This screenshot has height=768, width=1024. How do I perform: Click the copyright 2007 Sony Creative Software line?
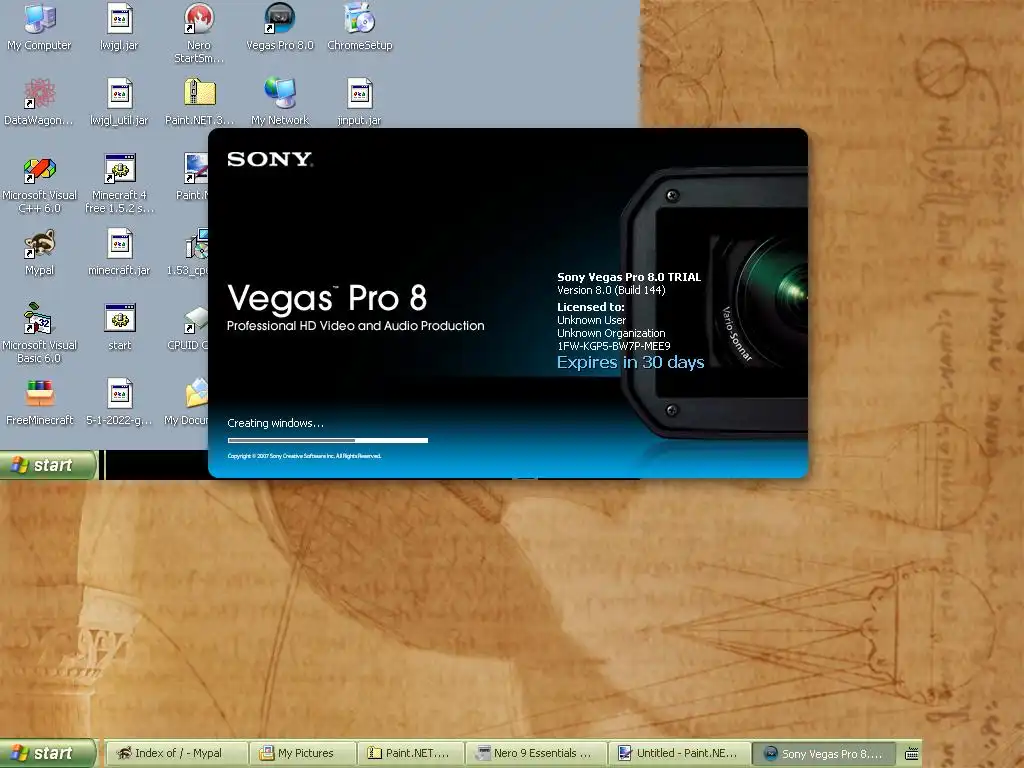pyautogui.click(x=304, y=456)
